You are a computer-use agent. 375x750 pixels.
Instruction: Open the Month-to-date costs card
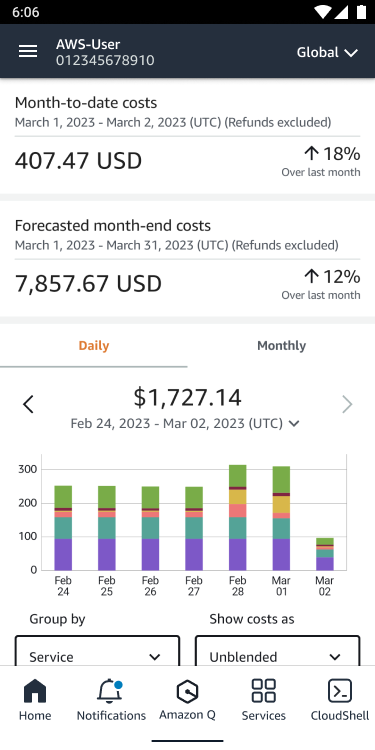pyautogui.click(x=188, y=137)
